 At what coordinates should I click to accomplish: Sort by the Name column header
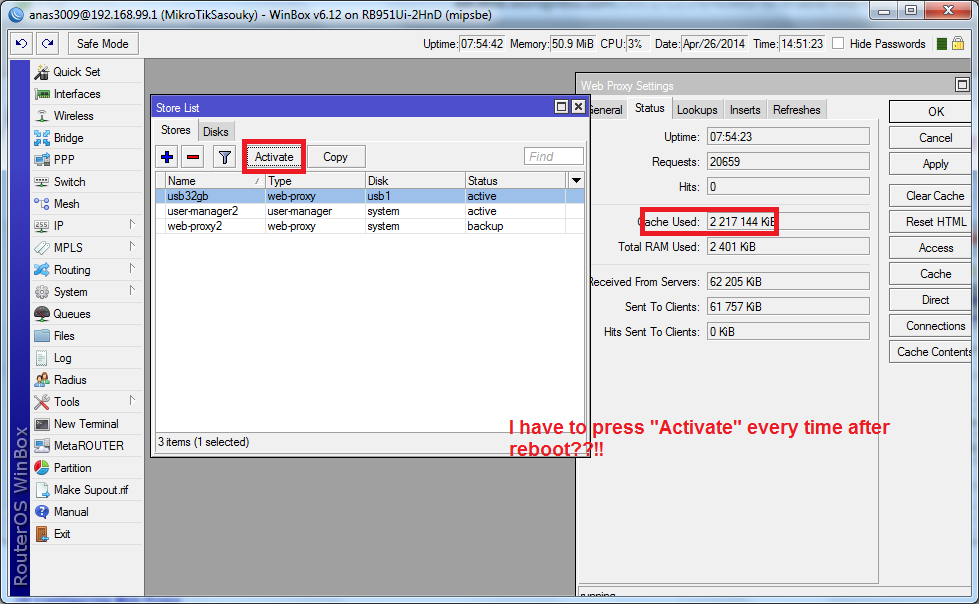tap(215, 181)
